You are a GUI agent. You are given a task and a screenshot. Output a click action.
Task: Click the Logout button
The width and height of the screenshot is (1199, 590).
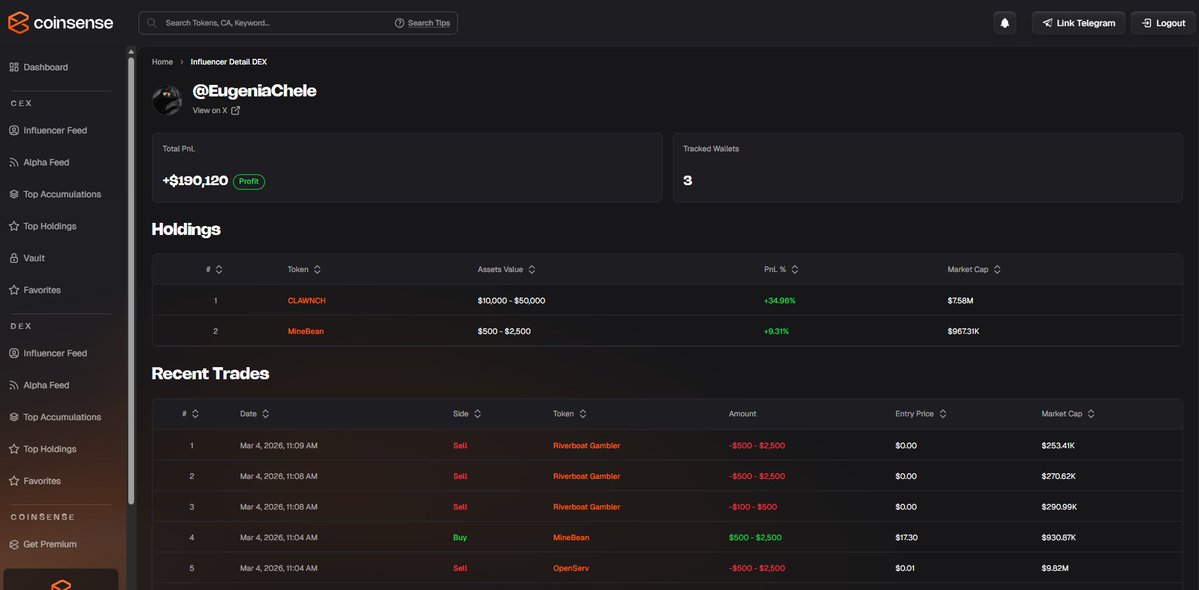click(x=1162, y=23)
